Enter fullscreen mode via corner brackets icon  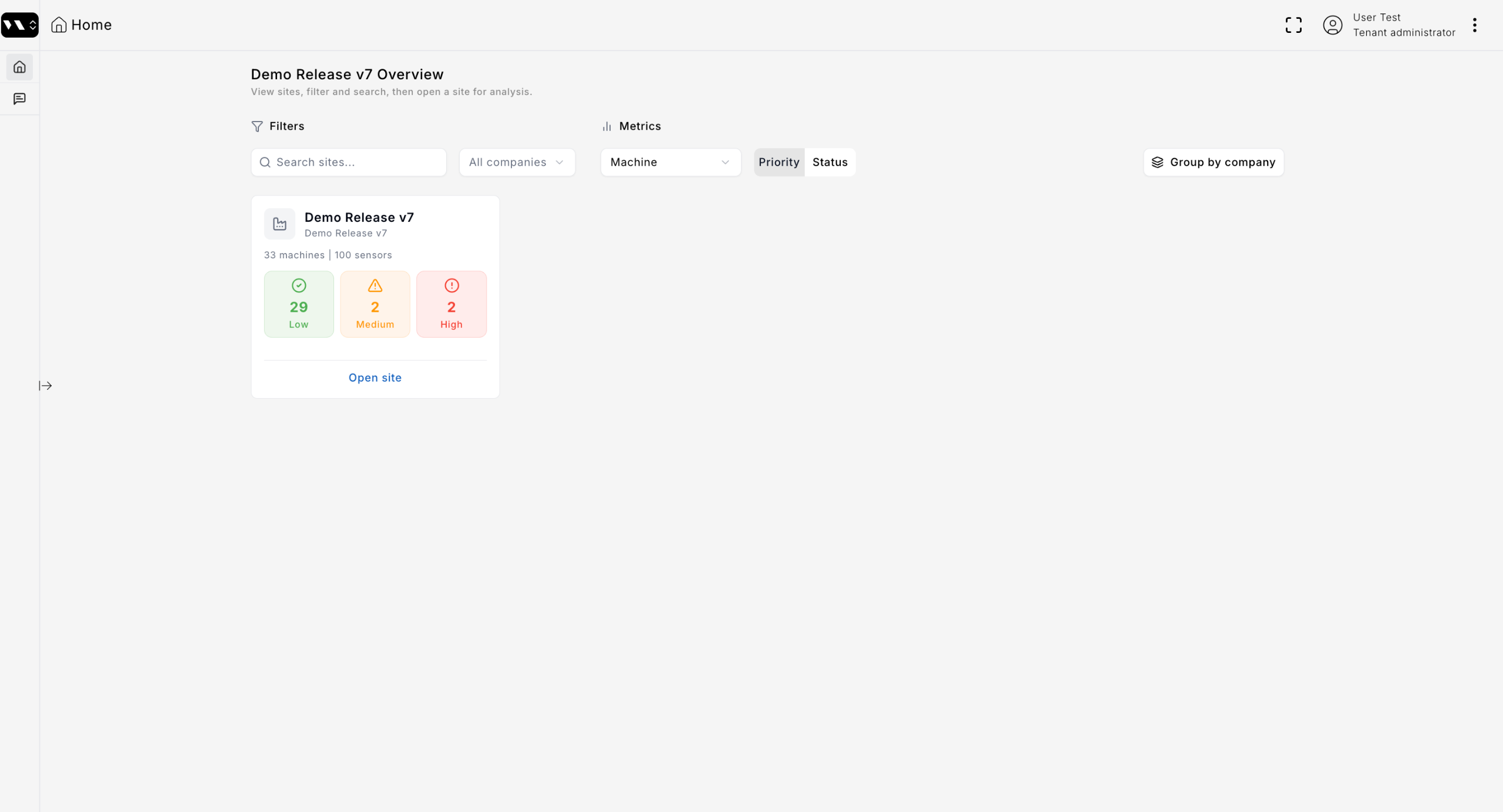(1293, 25)
